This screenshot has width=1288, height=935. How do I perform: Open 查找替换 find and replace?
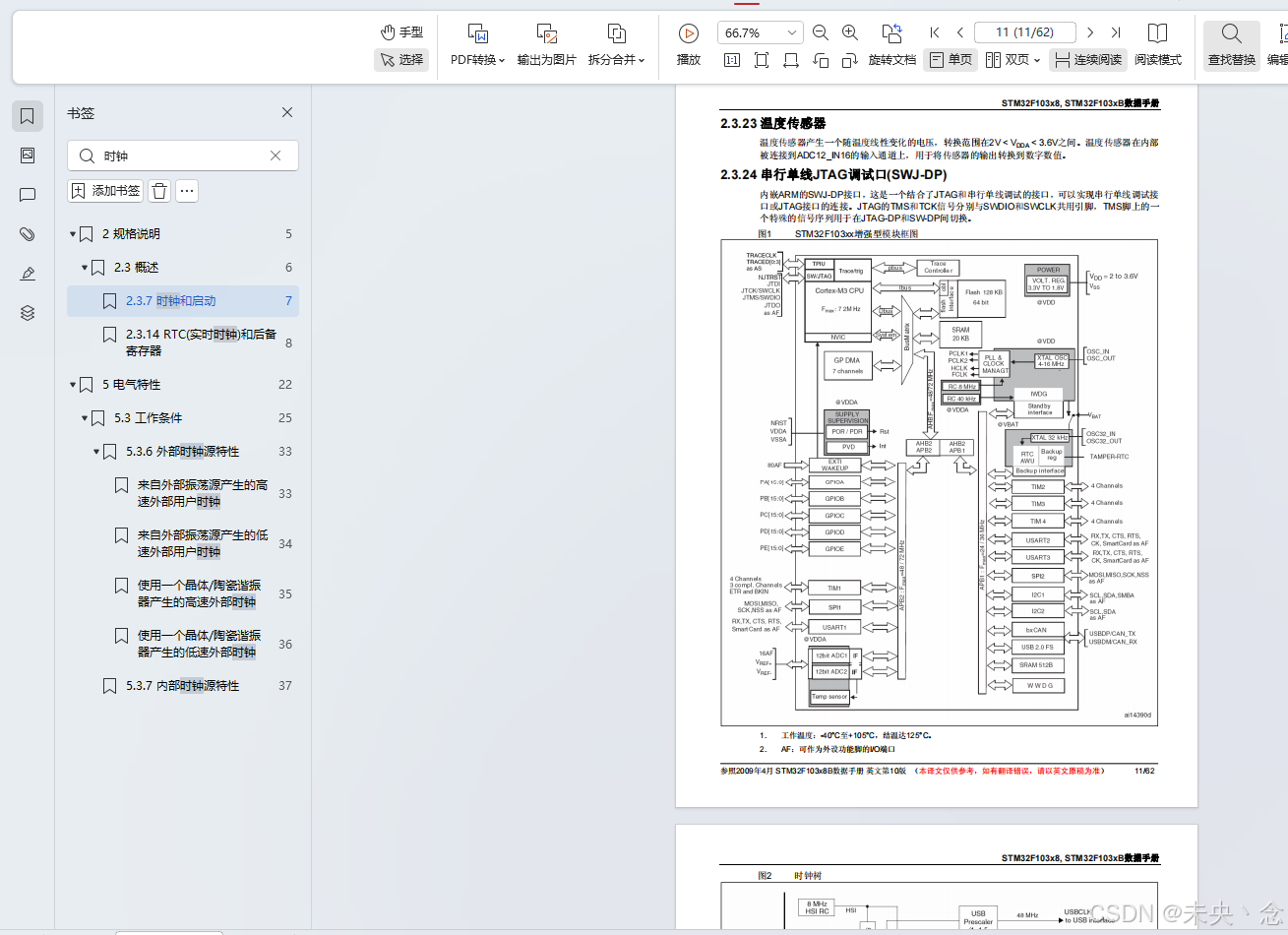[1232, 45]
